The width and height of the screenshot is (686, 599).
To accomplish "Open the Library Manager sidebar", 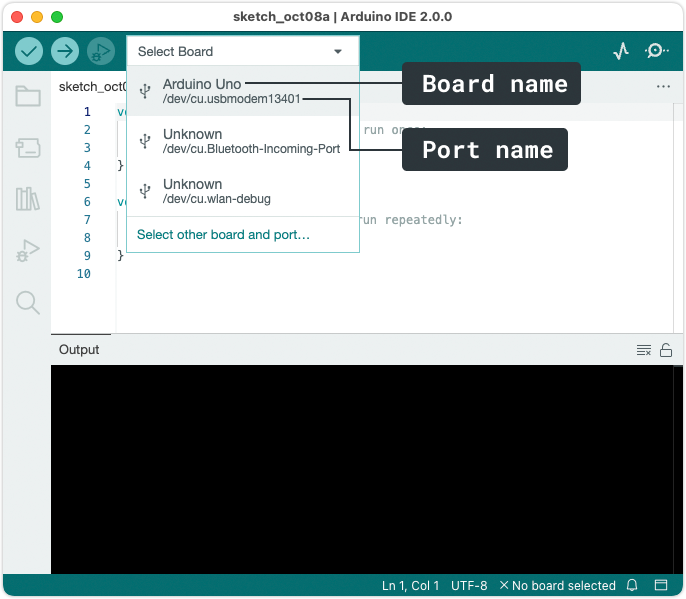I will [28, 199].
